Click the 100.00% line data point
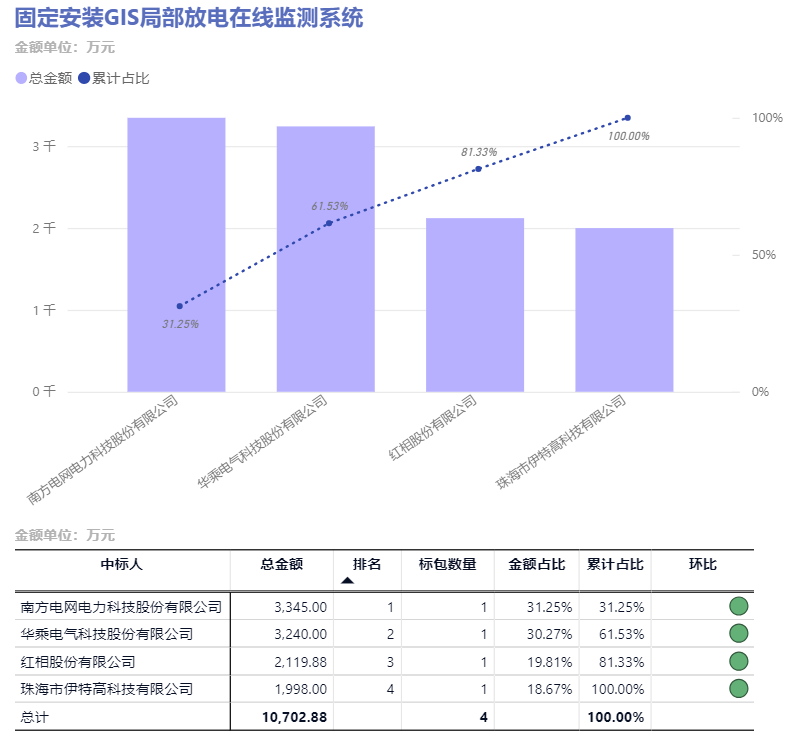The height and width of the screenshot is (736, 789). pyautogui.click(x=627, y=118)
